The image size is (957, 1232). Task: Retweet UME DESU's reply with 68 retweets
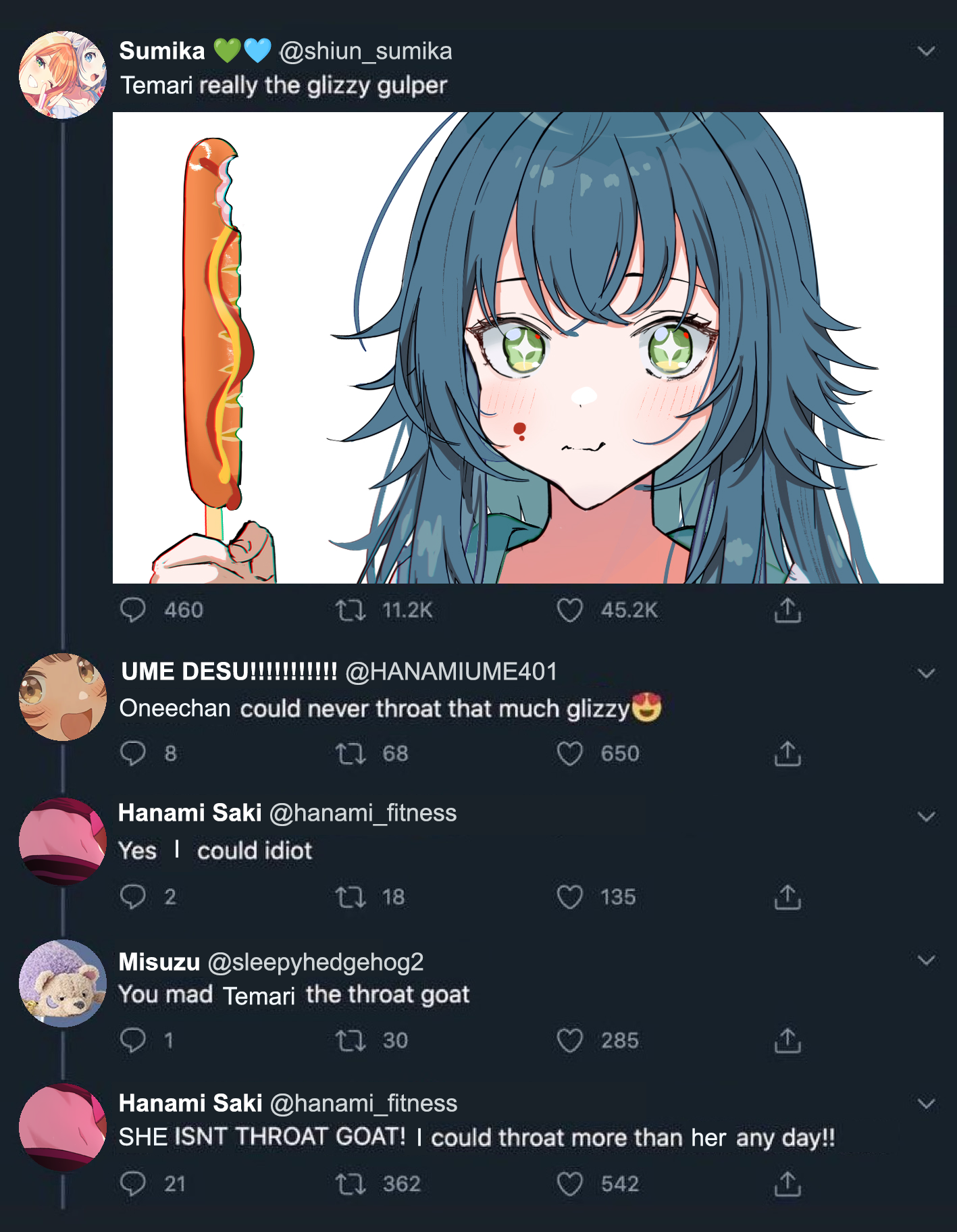pos(351,754)
